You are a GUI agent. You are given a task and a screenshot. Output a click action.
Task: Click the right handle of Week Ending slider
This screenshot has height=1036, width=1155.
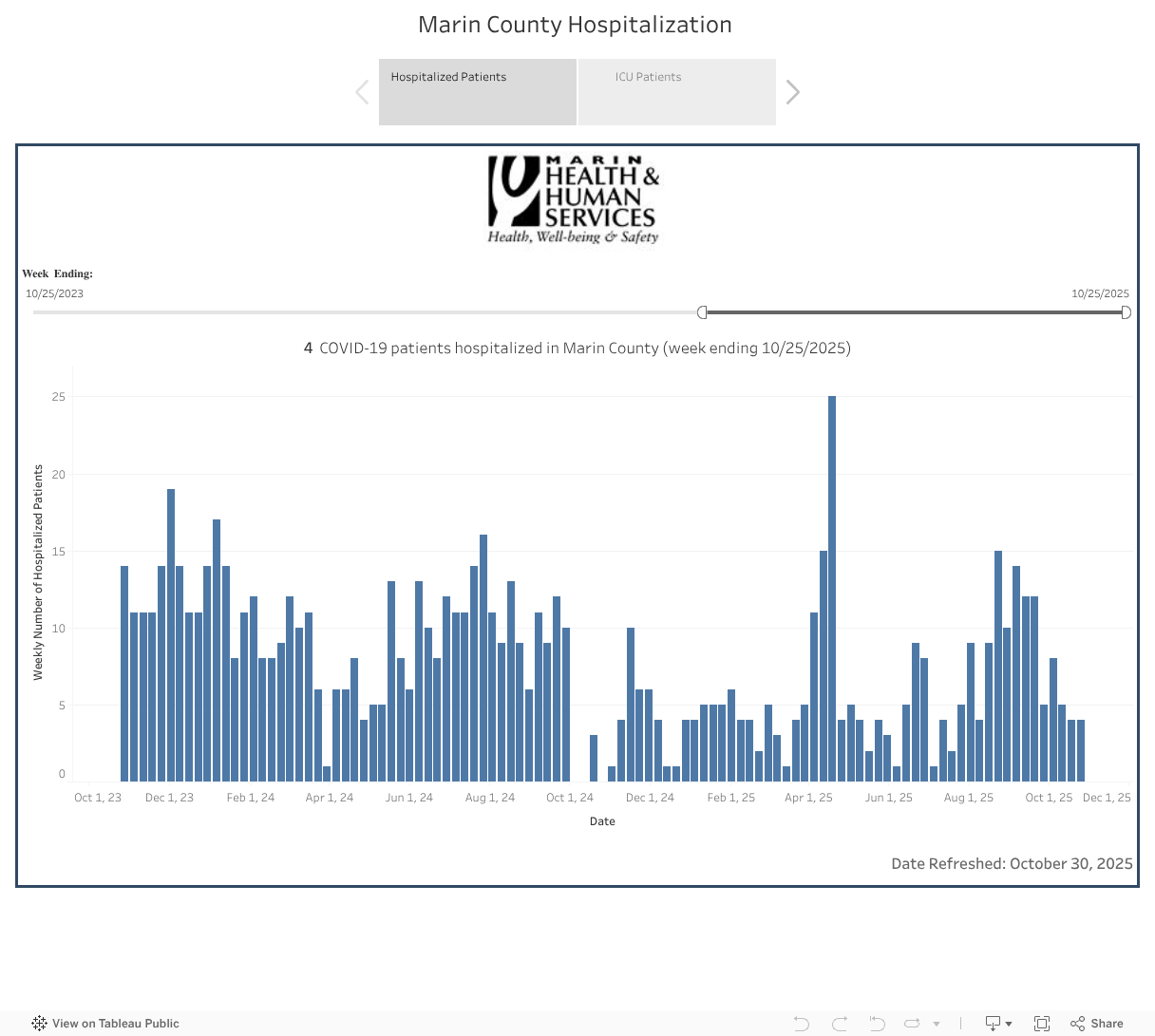pos(1126,312)
